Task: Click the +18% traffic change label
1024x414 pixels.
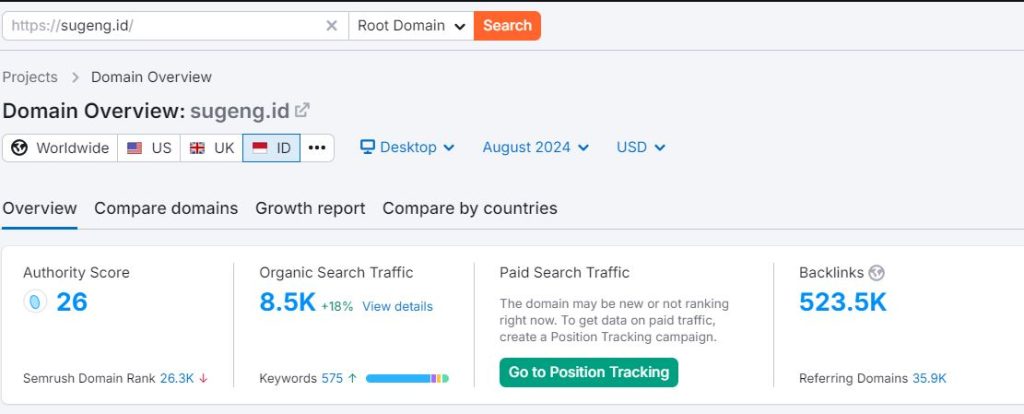Action: coord(337,306)
